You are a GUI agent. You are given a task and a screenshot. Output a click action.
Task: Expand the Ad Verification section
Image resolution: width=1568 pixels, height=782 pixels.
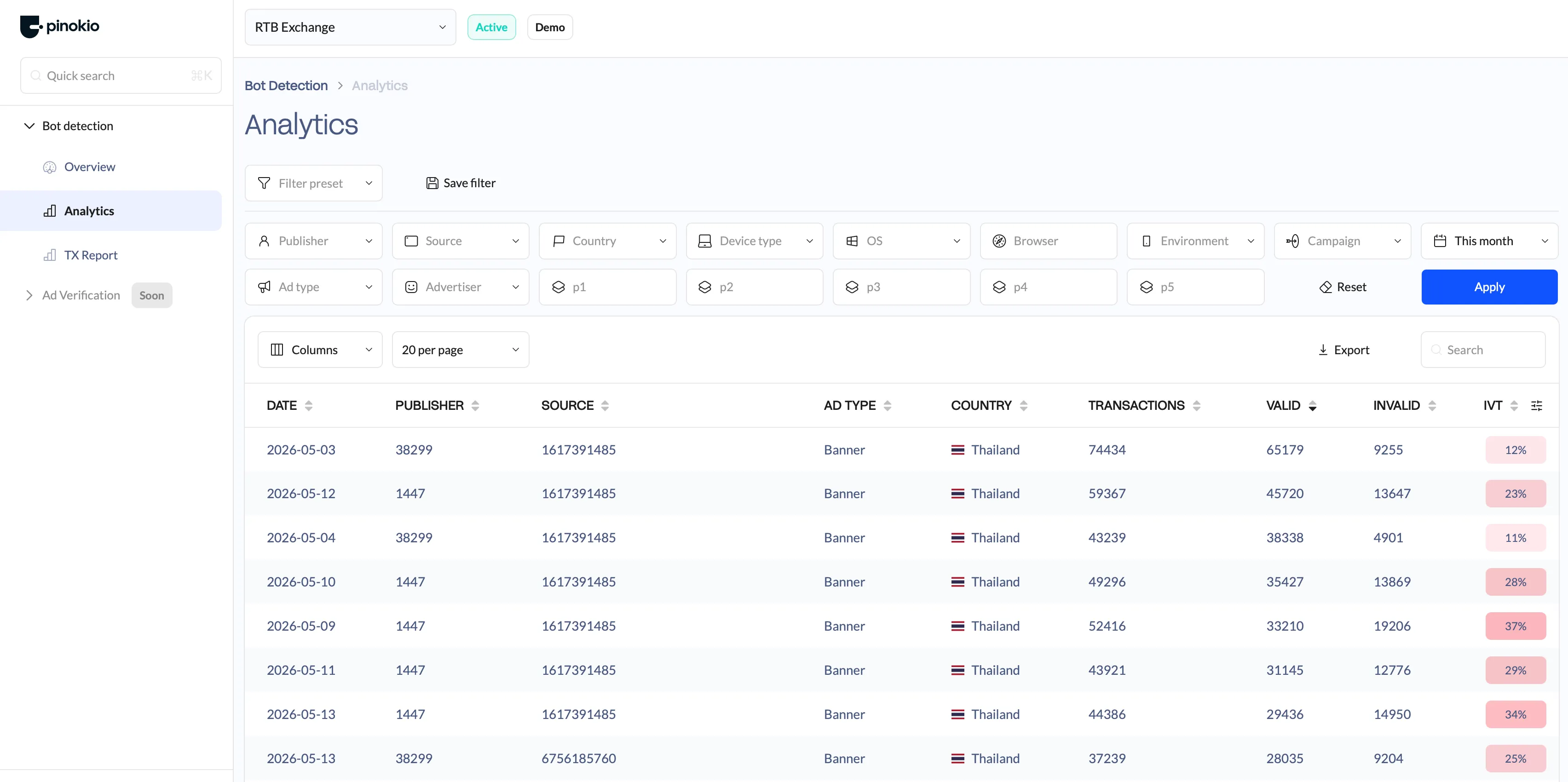(x=29, y=295)
